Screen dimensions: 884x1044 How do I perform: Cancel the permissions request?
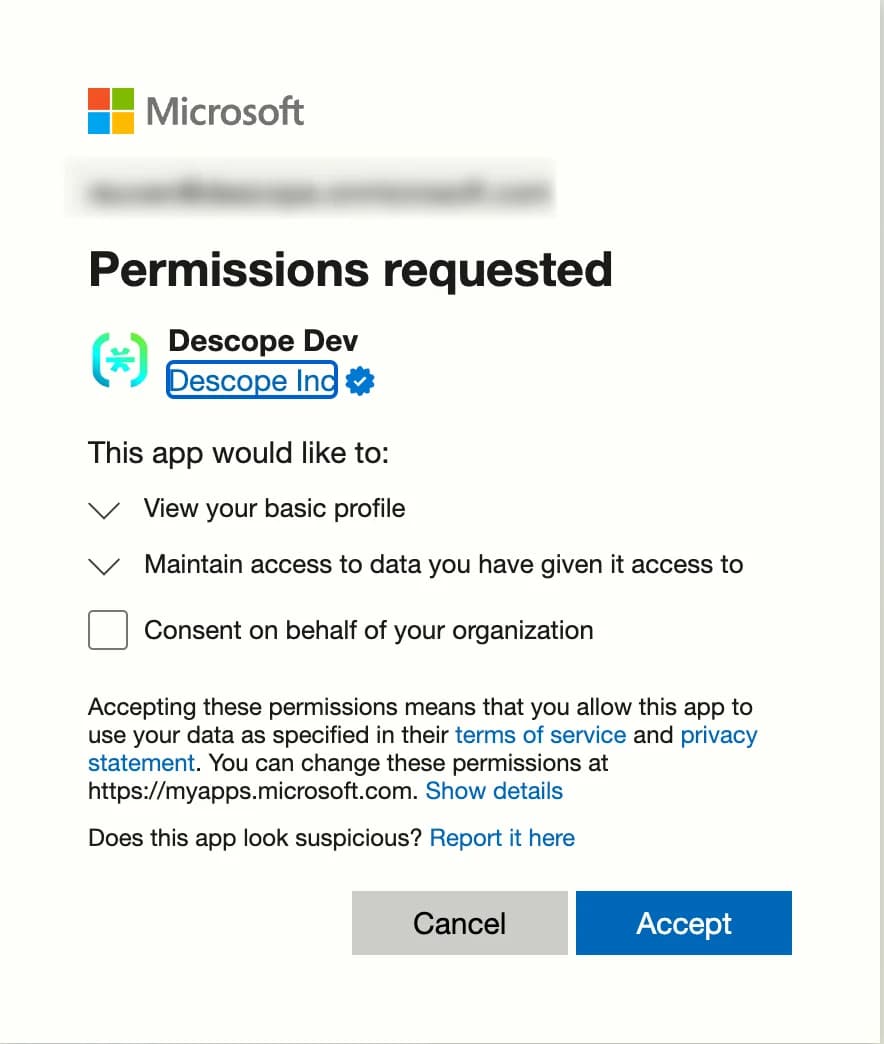pyautogui.click(x=459, y=923)
